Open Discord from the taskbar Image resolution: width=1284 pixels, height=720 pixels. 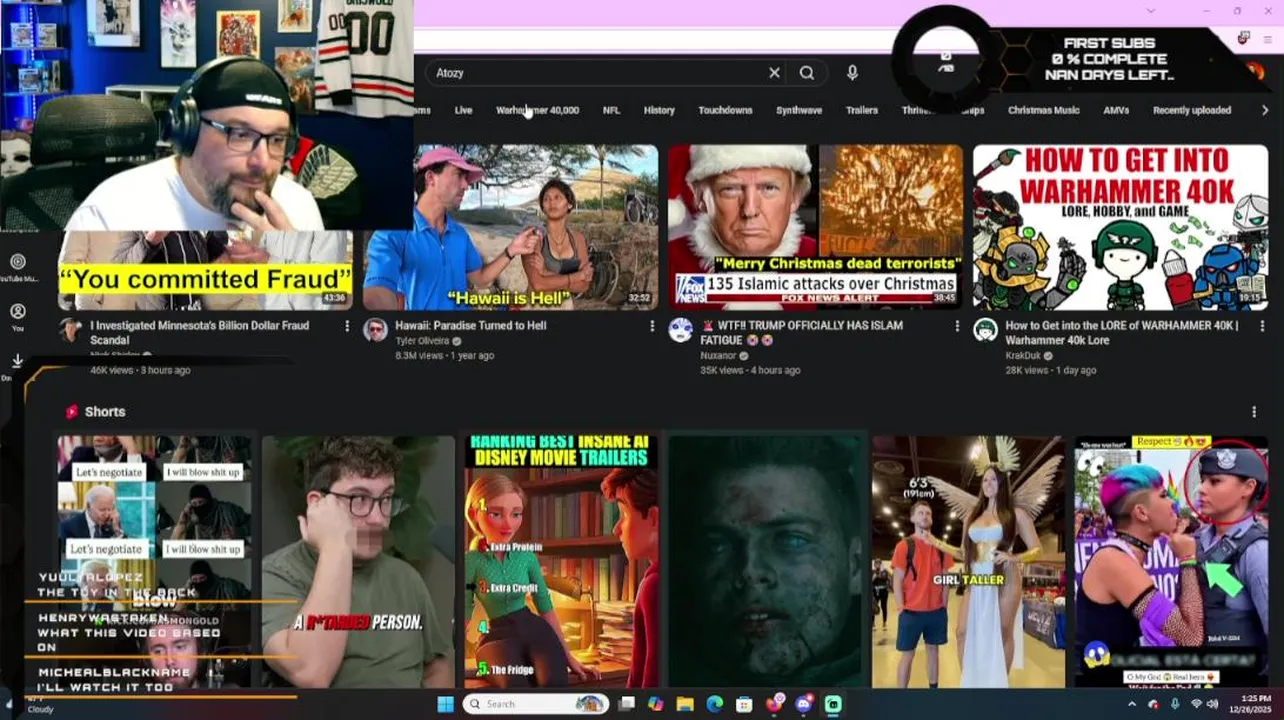pos(803,704)
